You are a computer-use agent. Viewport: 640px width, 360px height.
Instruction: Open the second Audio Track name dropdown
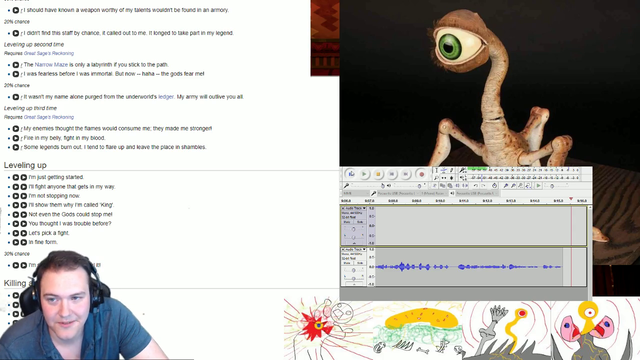(355, 249)
